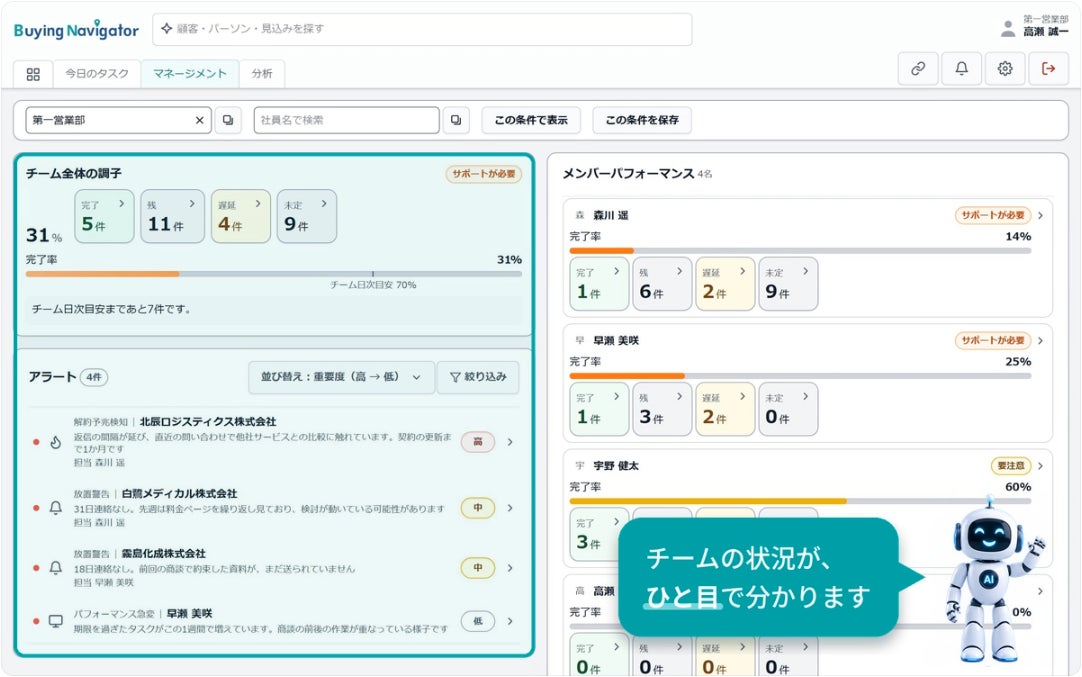This screenshot has height=677, width=1082.
Task: Click the customer search input field
Action: pyautogui.click(x=422, y=29)
